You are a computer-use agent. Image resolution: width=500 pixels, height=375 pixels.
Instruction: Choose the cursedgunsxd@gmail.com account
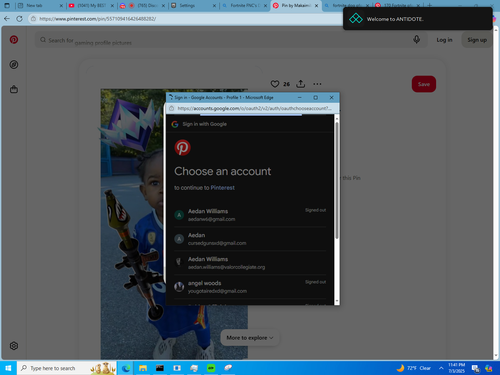pos(250,239)
